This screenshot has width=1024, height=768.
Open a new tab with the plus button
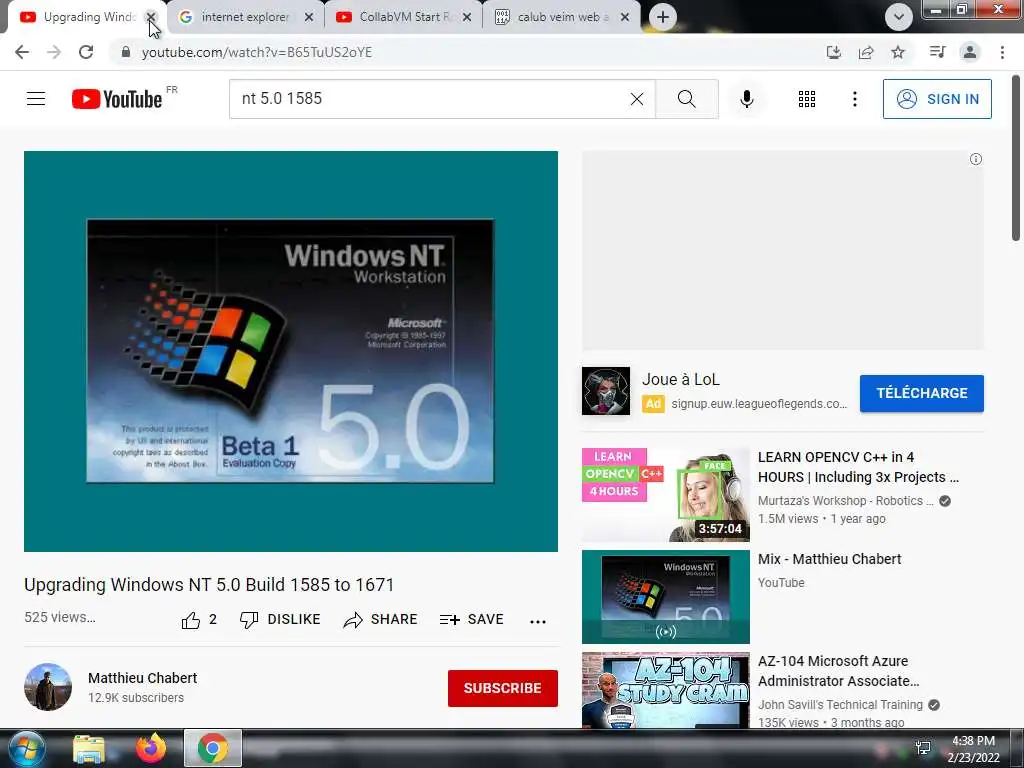662,17
